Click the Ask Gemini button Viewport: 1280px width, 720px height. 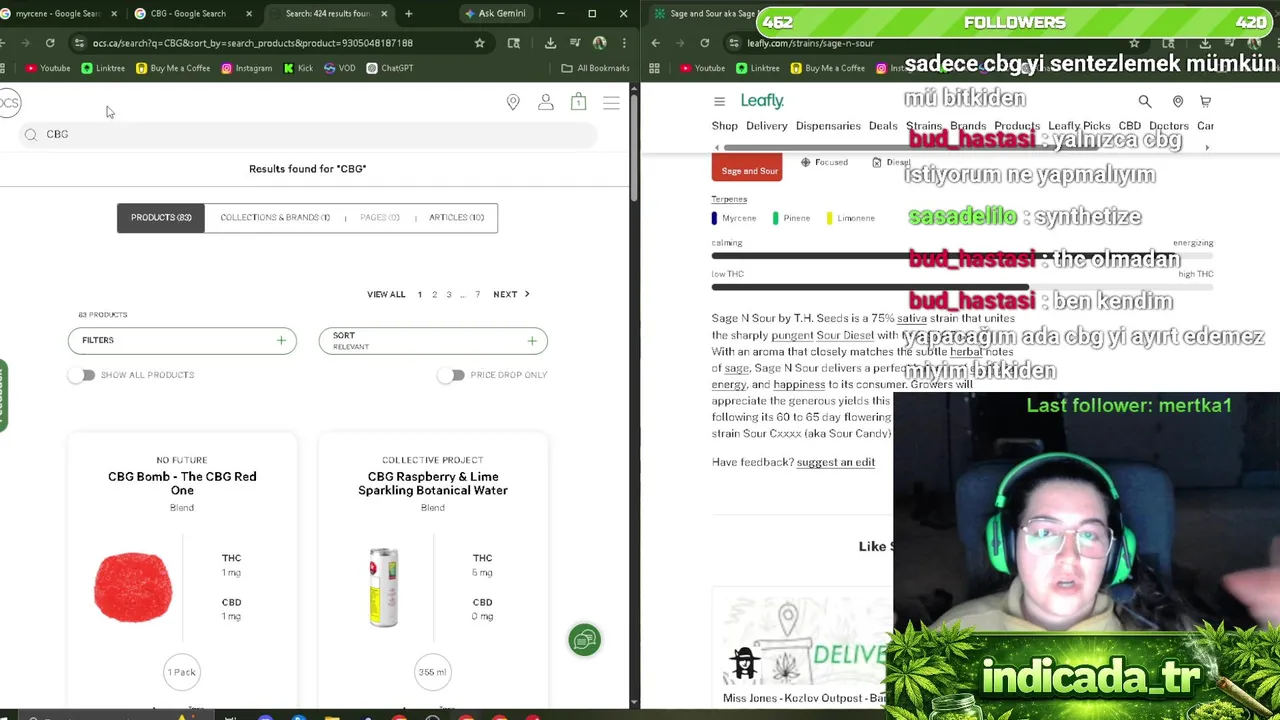pyautogui.click(x=495, y=14)
